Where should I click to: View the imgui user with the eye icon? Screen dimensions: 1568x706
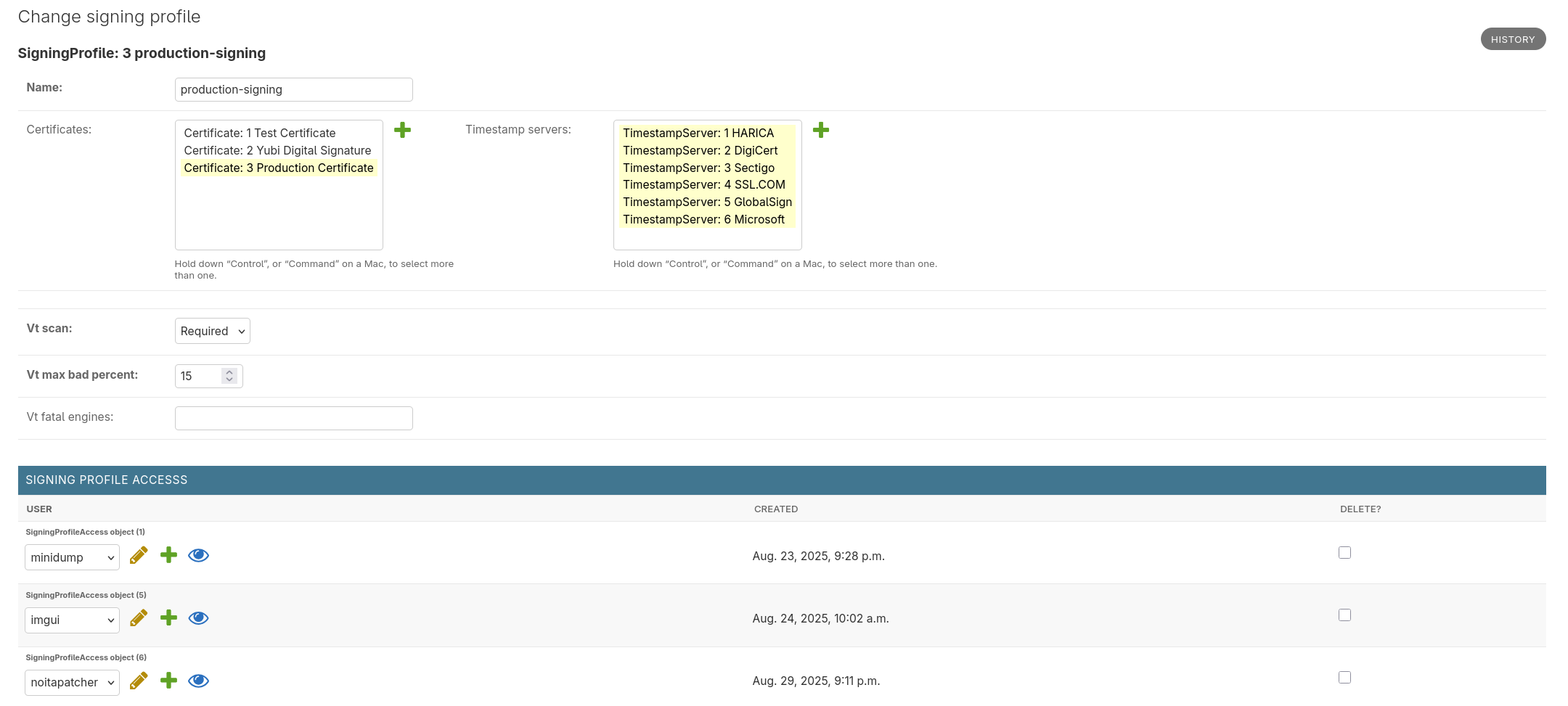198,618
